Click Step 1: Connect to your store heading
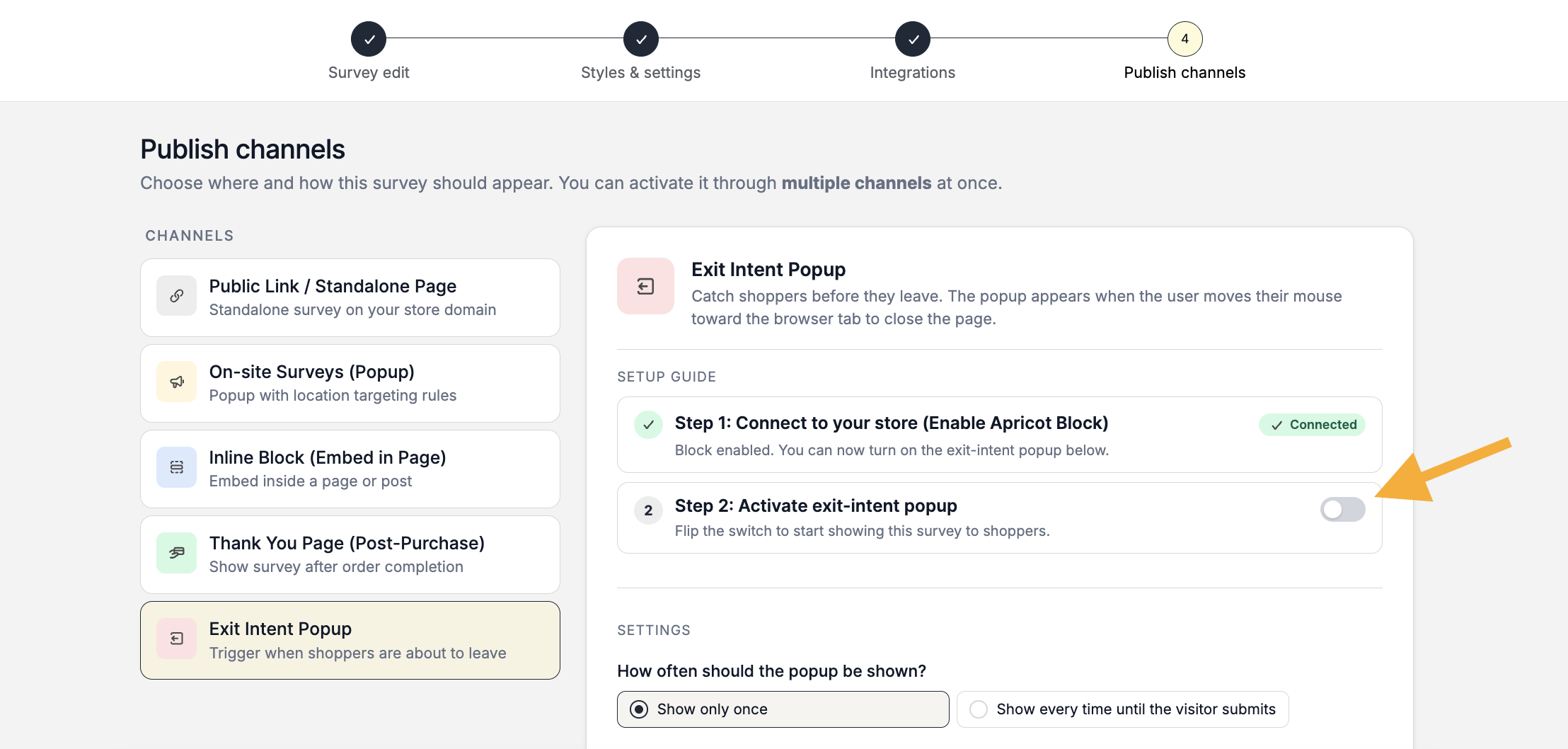Viewport: 1568px width, 749px height. click(892, 423)
